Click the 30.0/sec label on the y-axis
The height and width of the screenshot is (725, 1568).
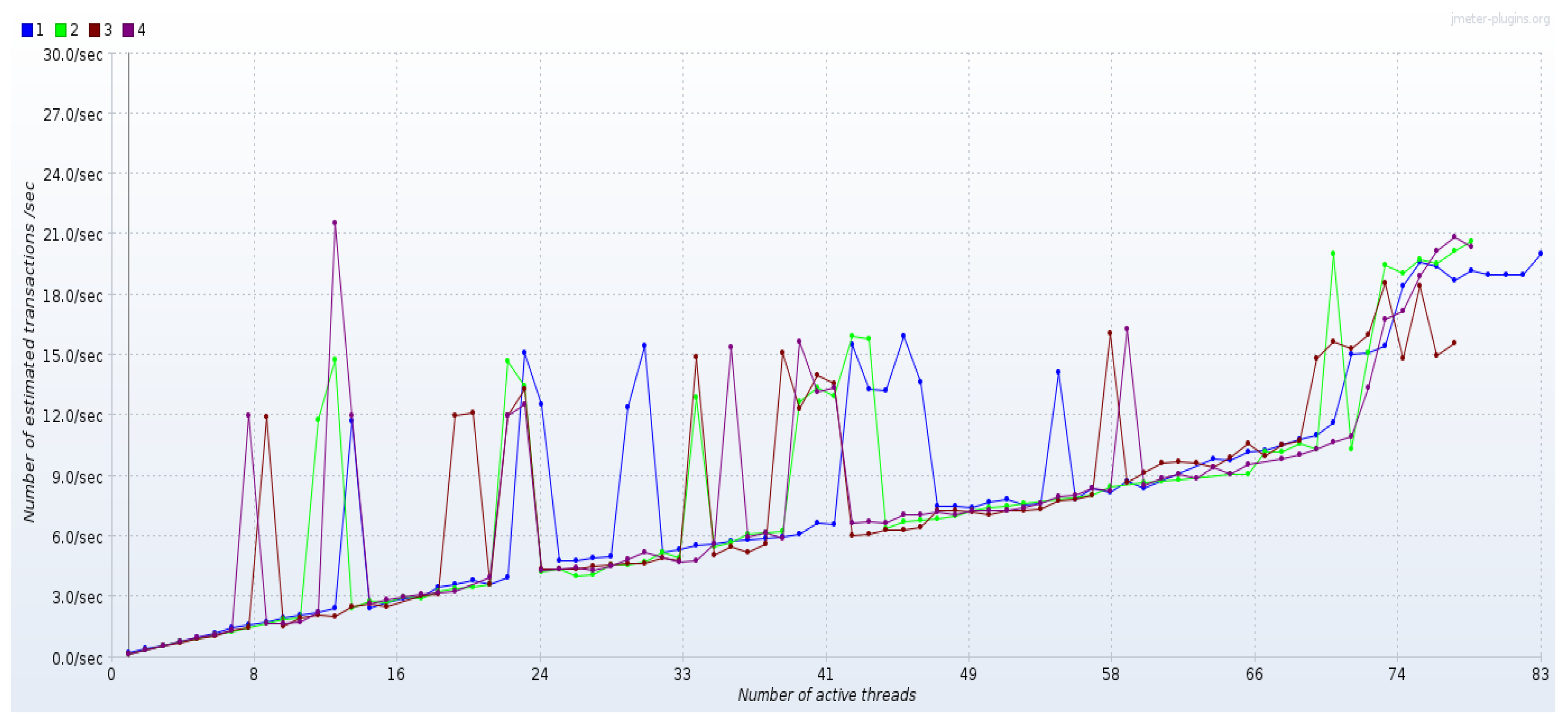(x=72, y=55)
